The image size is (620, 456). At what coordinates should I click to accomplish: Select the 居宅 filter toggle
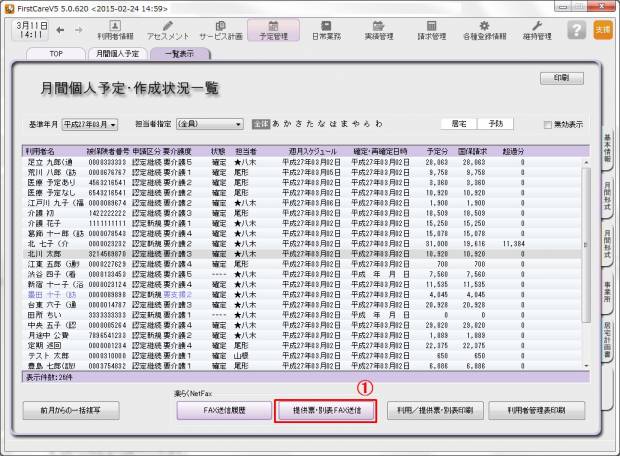tap(458, 124)
